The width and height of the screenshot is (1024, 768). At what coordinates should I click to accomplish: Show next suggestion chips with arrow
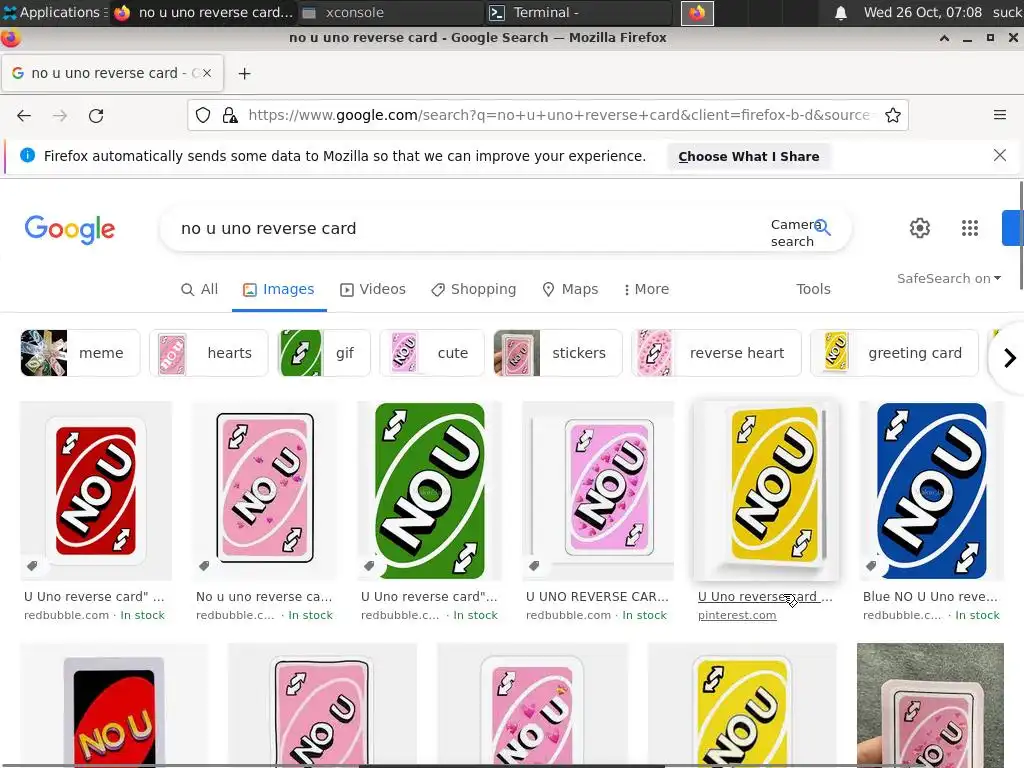1009,358
